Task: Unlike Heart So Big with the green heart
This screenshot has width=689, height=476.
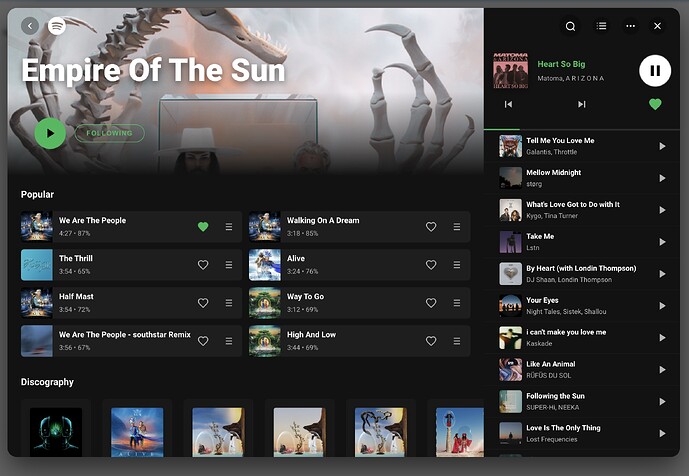Action: point(655,104)
